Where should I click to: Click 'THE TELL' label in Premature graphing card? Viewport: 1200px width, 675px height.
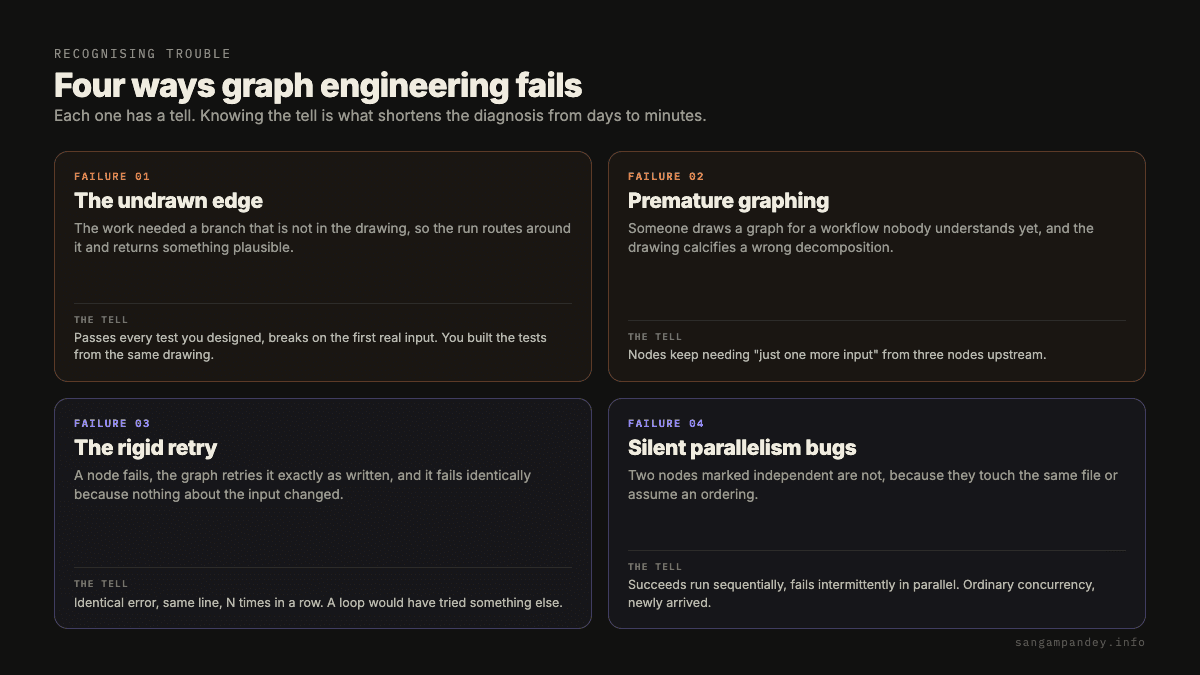click(655, 337)
